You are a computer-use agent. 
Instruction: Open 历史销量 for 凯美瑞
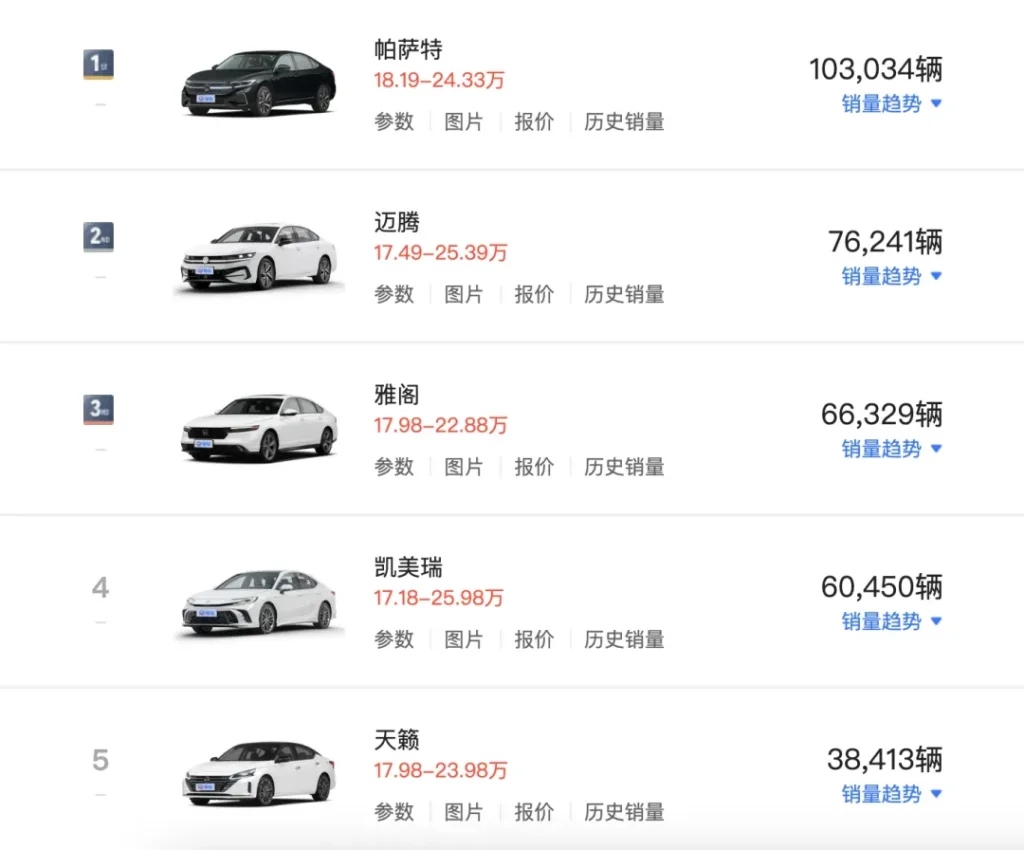(x=624, y=639)
